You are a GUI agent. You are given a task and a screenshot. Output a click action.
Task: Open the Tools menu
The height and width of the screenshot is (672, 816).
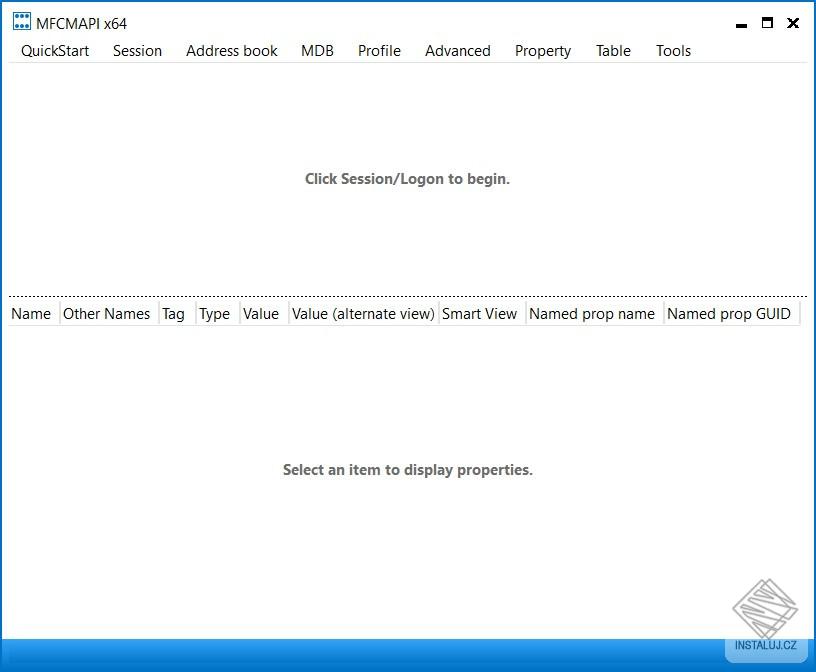[x=673, y=50]
